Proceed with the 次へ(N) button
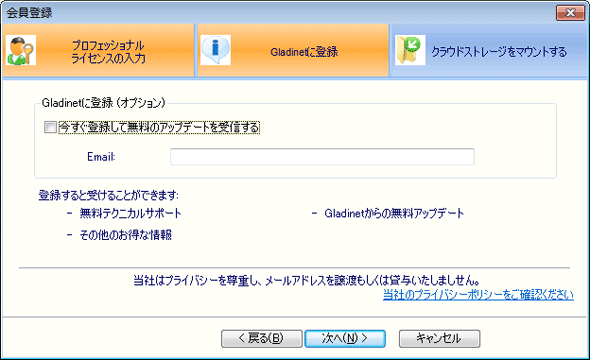This screenshot has height=360, width=590. pyautogui.click(x=345, y=339)
